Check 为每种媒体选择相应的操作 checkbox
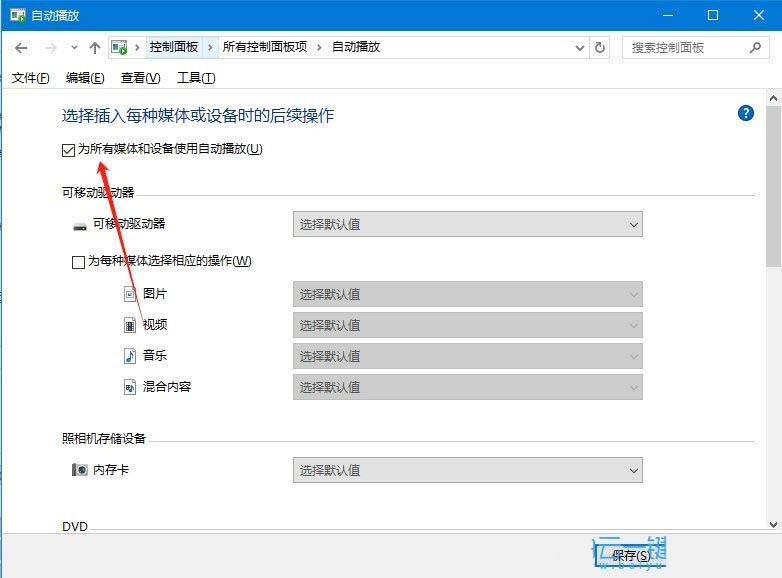782x578 pixels. tap(78, 262)
